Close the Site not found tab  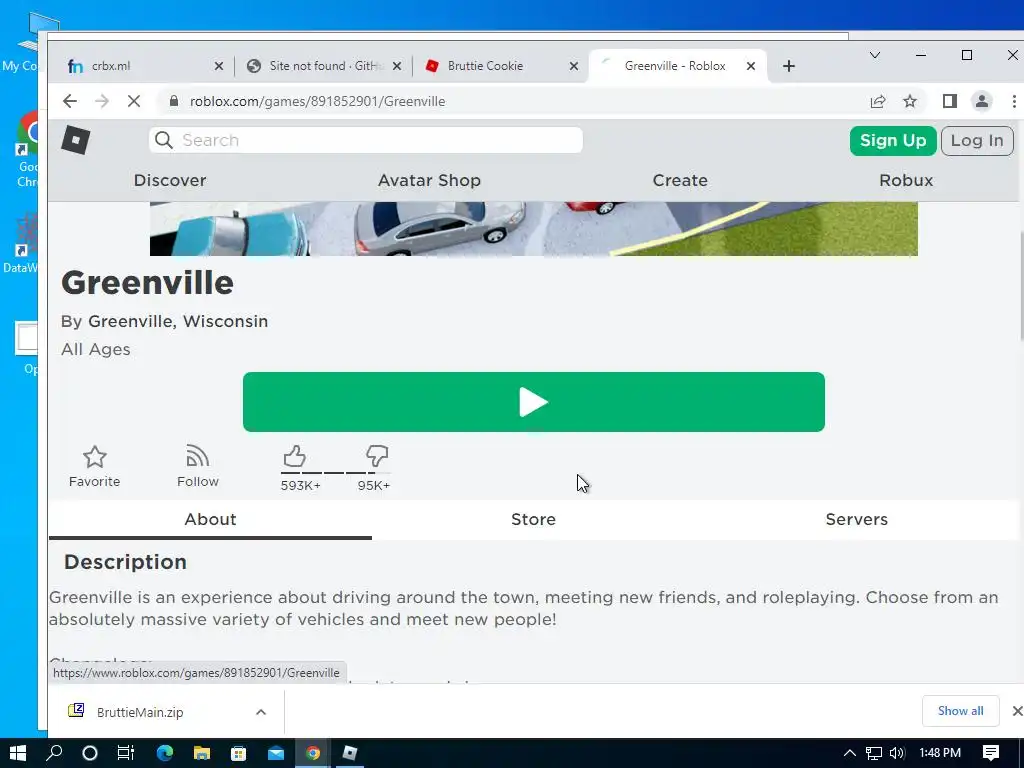click(x=397, y=66)
